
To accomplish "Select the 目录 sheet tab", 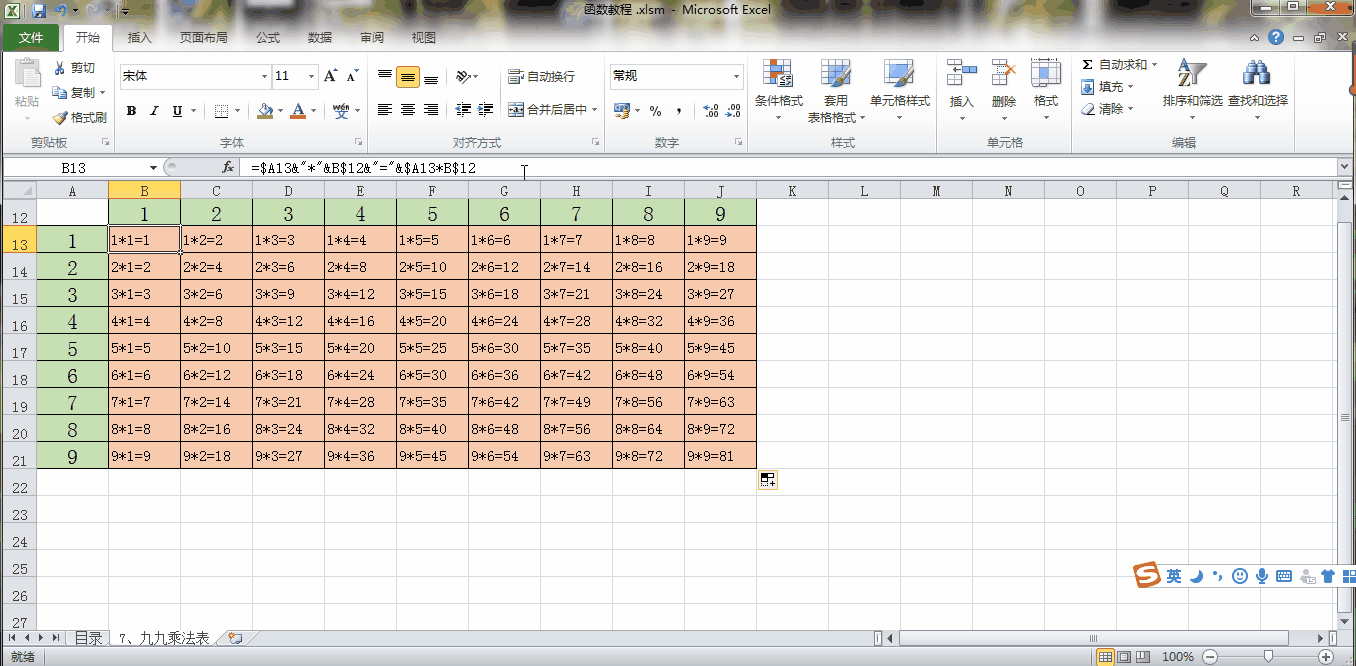I will (x=88, y=638).
